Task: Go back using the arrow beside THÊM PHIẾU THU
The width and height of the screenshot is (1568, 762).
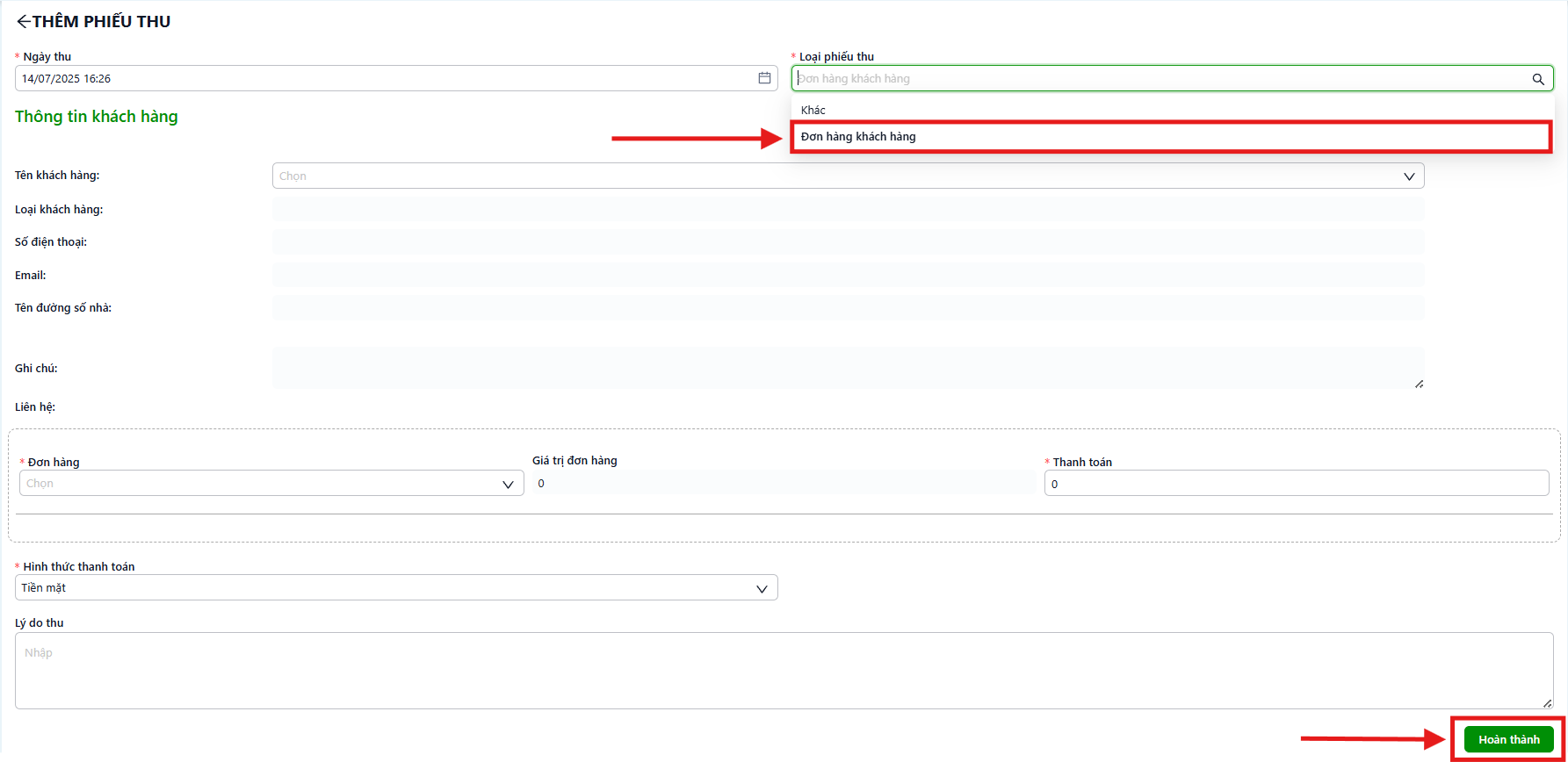Action: pos(24,22)
